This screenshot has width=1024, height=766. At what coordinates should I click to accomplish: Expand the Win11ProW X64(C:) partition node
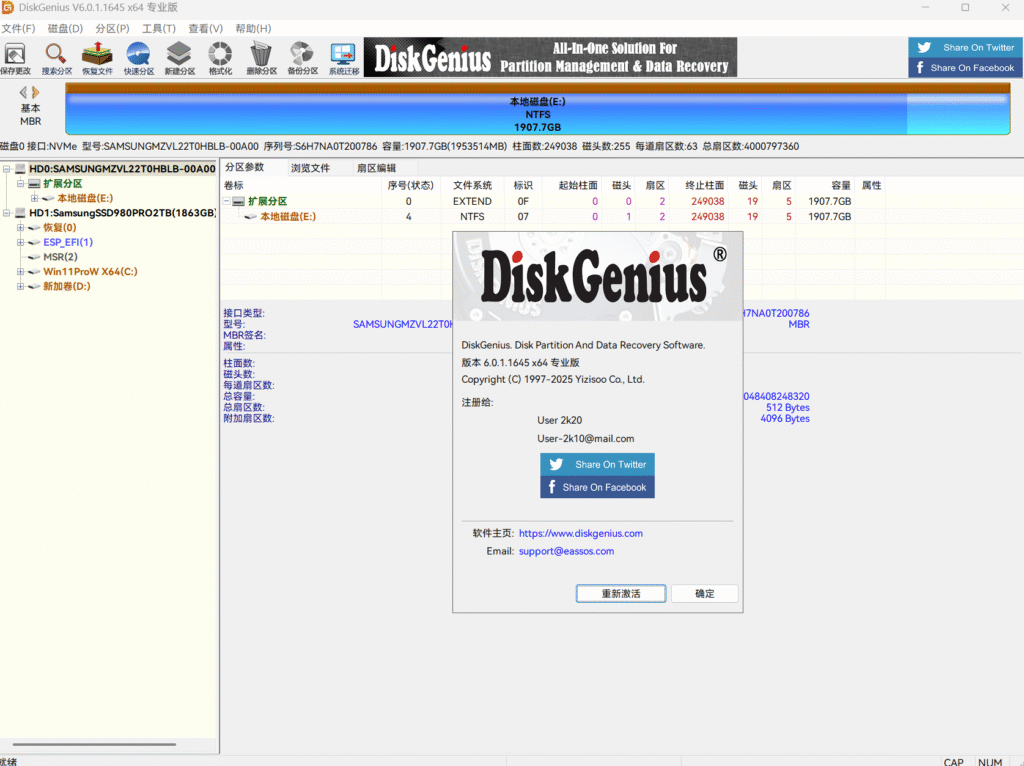(20, 272)
